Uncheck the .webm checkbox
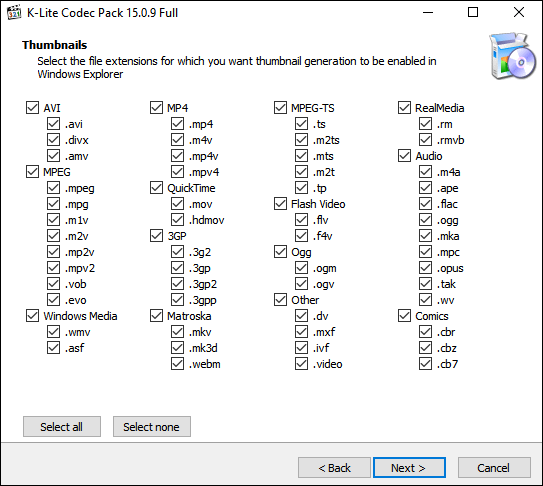This screenshot has height=486, width=543. click(177, 364)
